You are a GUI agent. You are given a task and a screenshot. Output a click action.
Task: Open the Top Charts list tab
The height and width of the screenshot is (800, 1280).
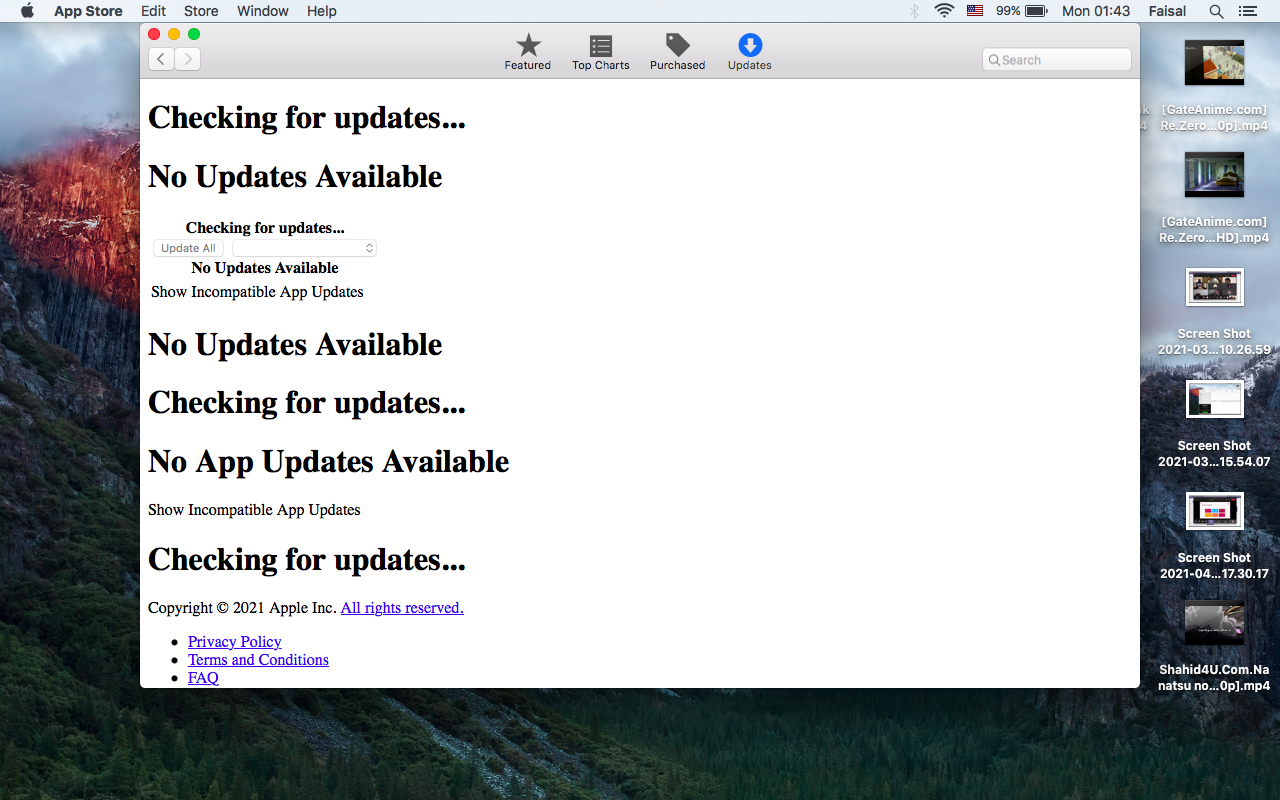(x=600, y=52)
